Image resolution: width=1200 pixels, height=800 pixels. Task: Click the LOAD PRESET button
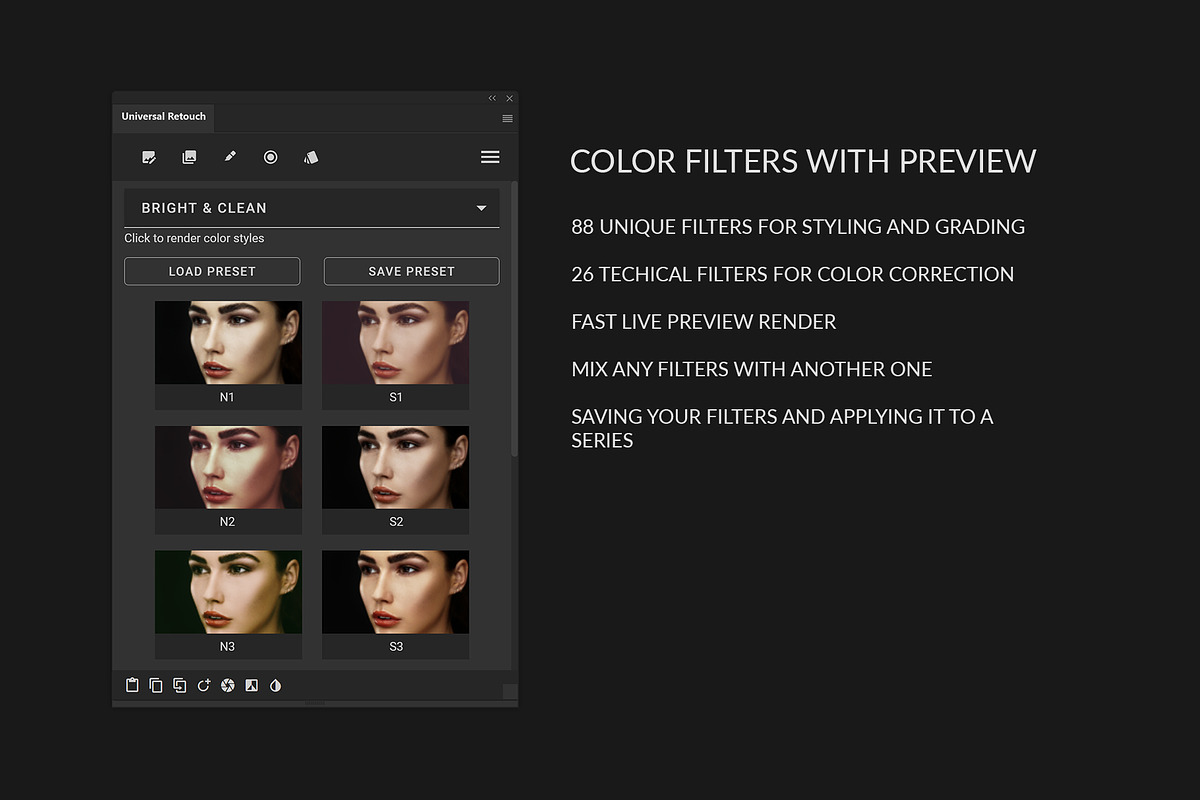pyautogui.click(x=212, y=271)
